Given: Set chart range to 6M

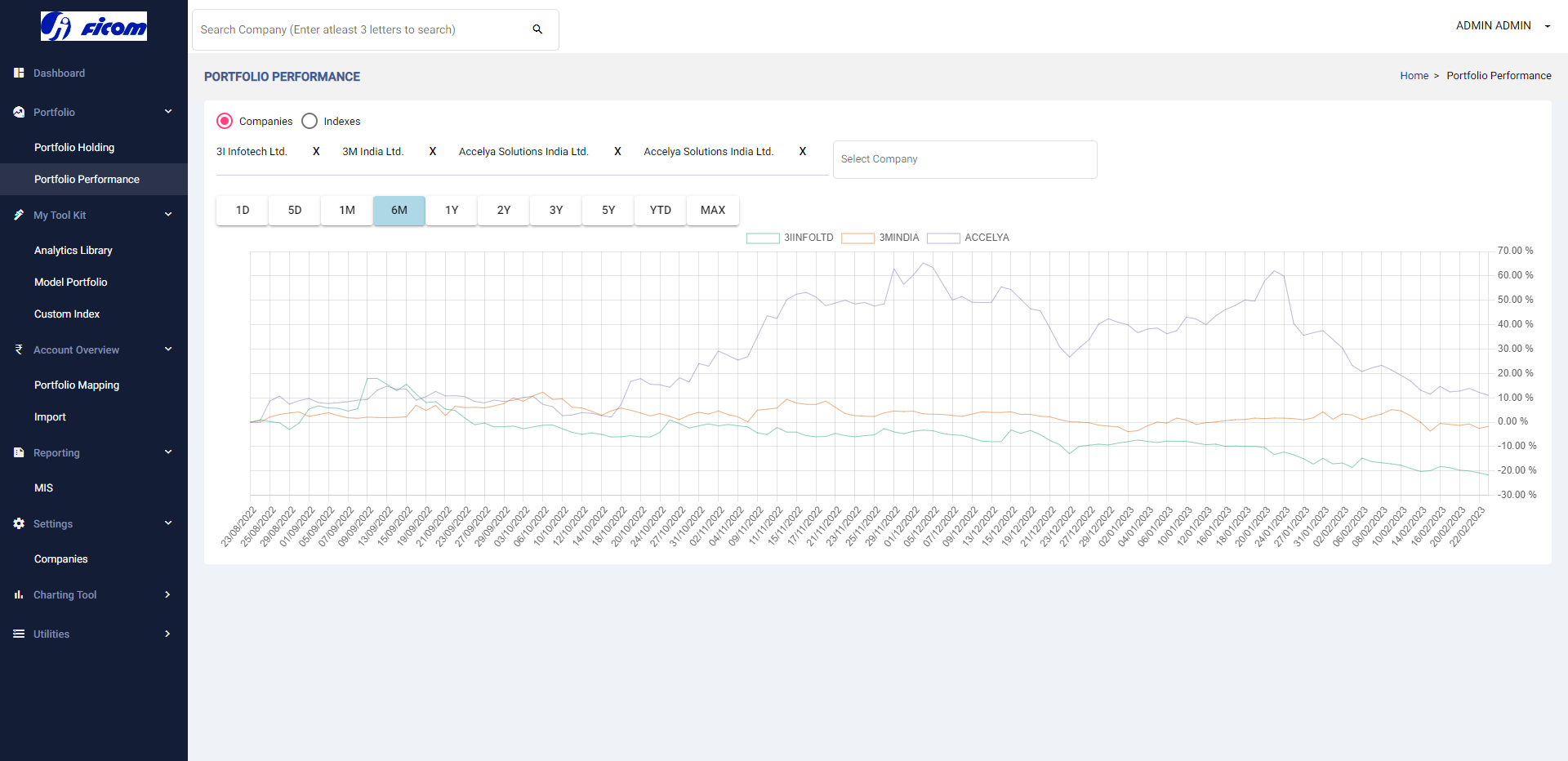Looking at the screenshot, I should (x=399, y=211).
